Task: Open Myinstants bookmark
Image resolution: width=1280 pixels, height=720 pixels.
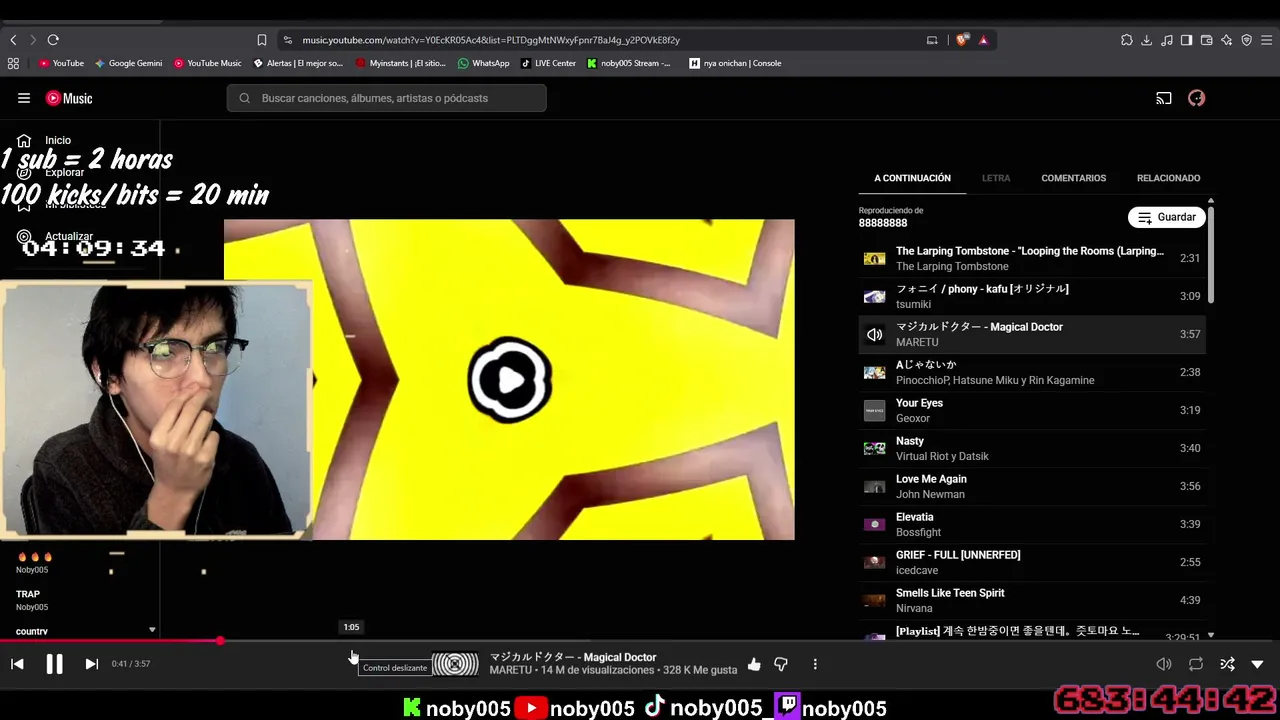Action: click(x=400, y=63)
